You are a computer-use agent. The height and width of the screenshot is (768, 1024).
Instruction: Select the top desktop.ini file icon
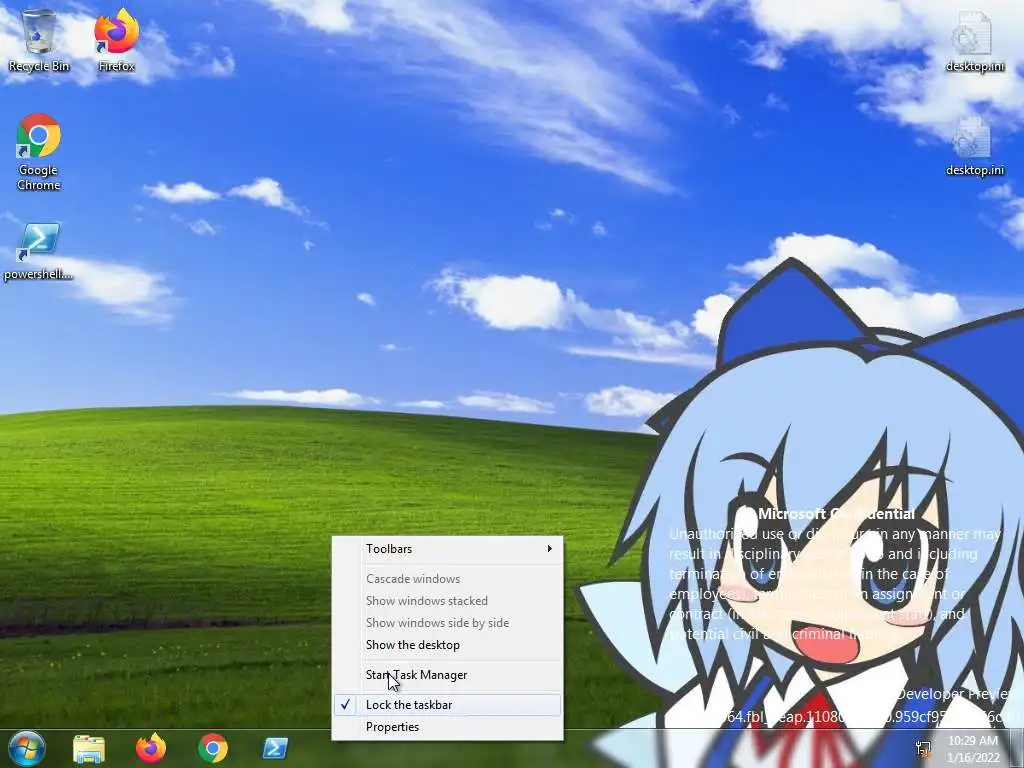974,42
